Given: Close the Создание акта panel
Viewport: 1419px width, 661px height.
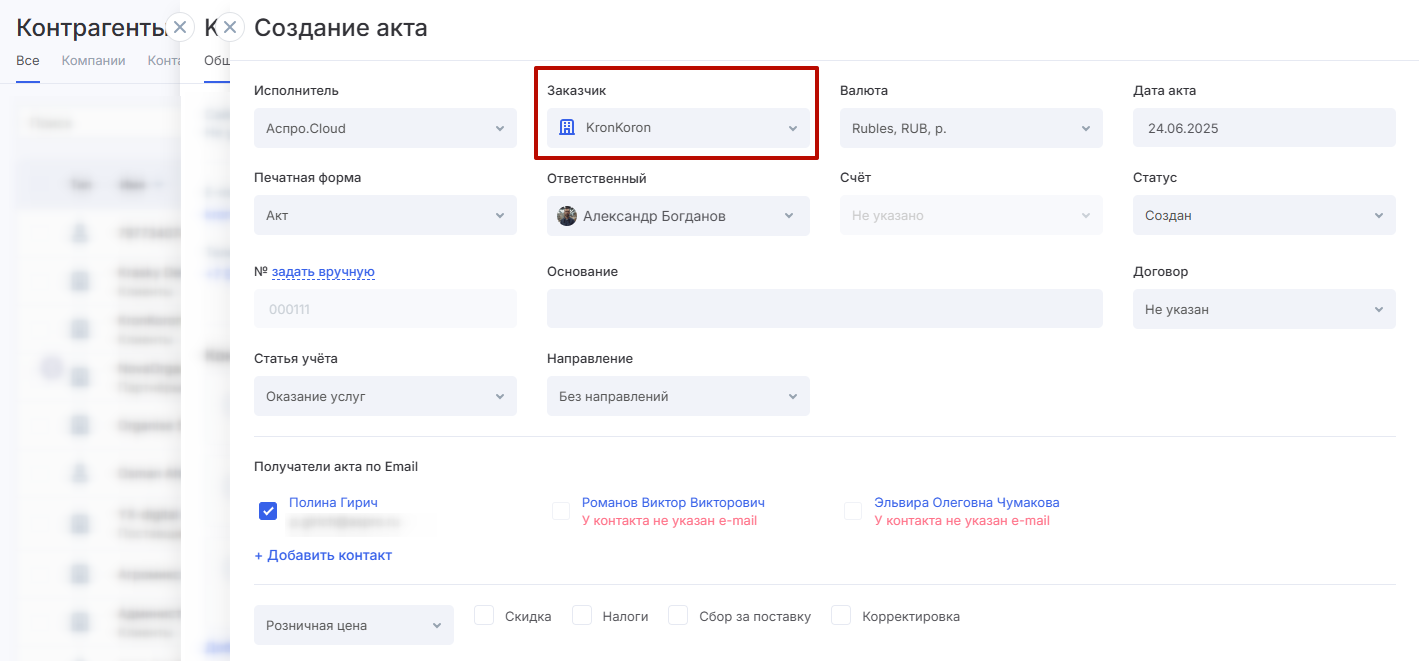Looking at the screenshot, I should tap(230, 27).
